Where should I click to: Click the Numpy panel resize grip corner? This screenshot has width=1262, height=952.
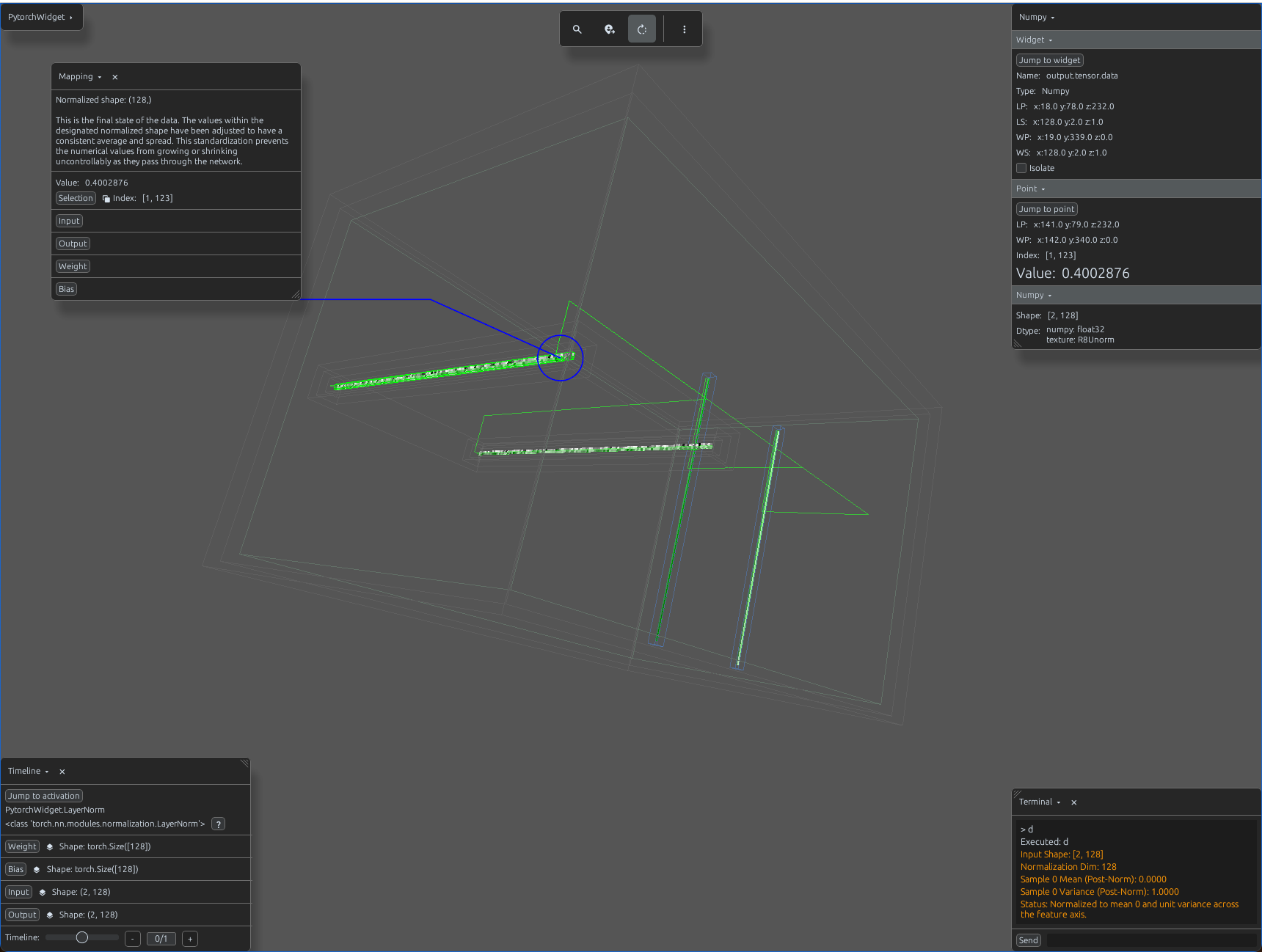(x=1017, y=344)
